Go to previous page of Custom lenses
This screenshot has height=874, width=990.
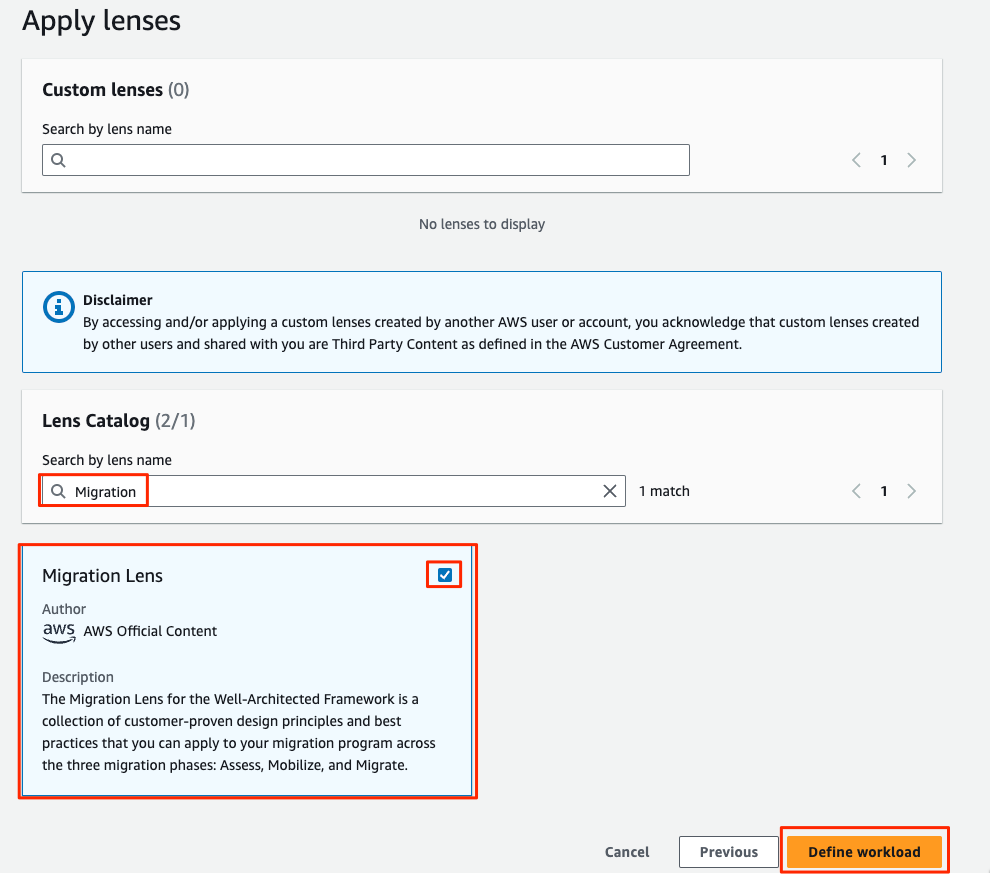[x=856, y=160]
